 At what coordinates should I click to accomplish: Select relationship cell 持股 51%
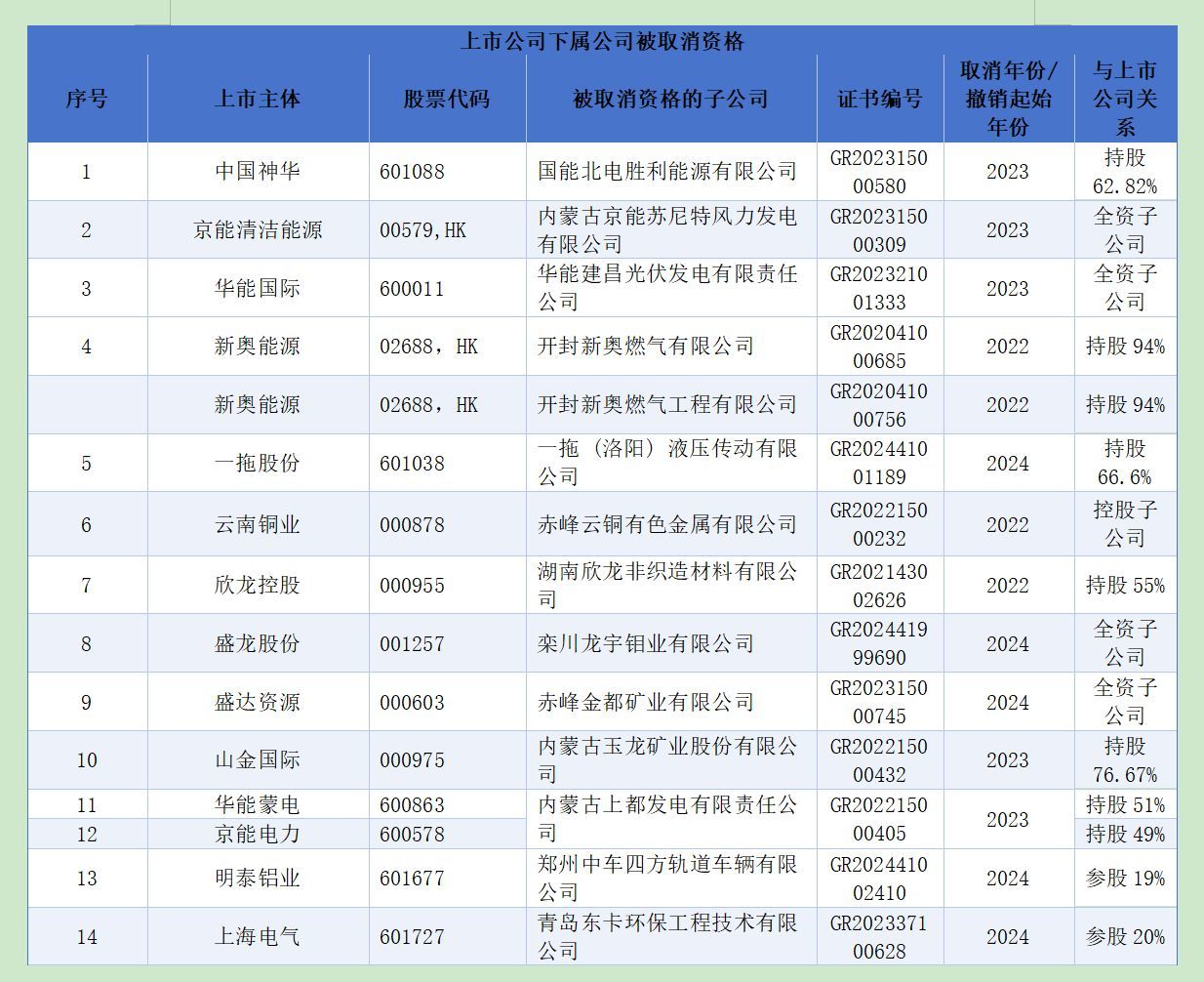pos(1125,804)
